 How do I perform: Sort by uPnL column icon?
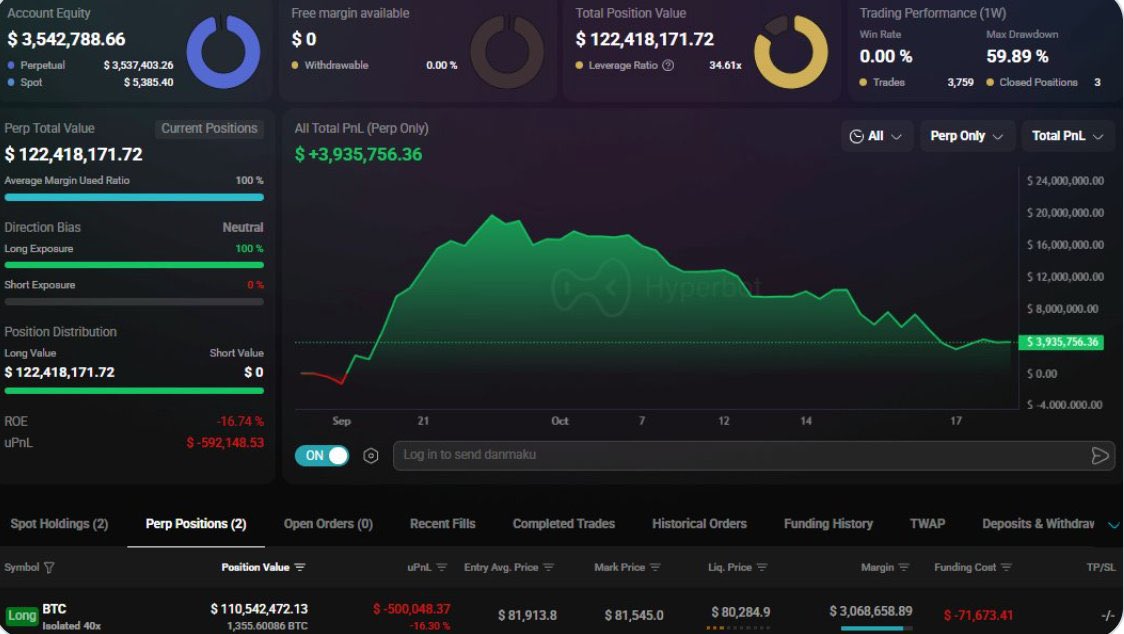coord(442,567)
